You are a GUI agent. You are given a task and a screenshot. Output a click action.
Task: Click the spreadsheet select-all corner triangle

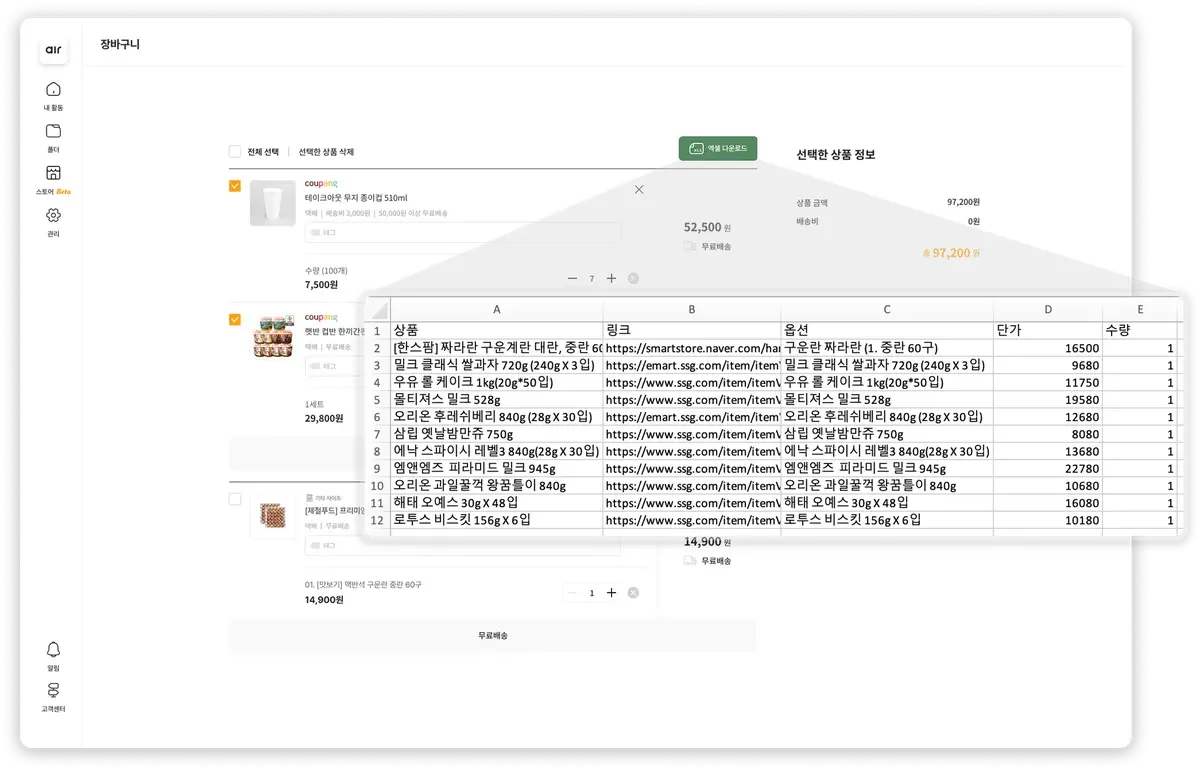click(377, 310)
